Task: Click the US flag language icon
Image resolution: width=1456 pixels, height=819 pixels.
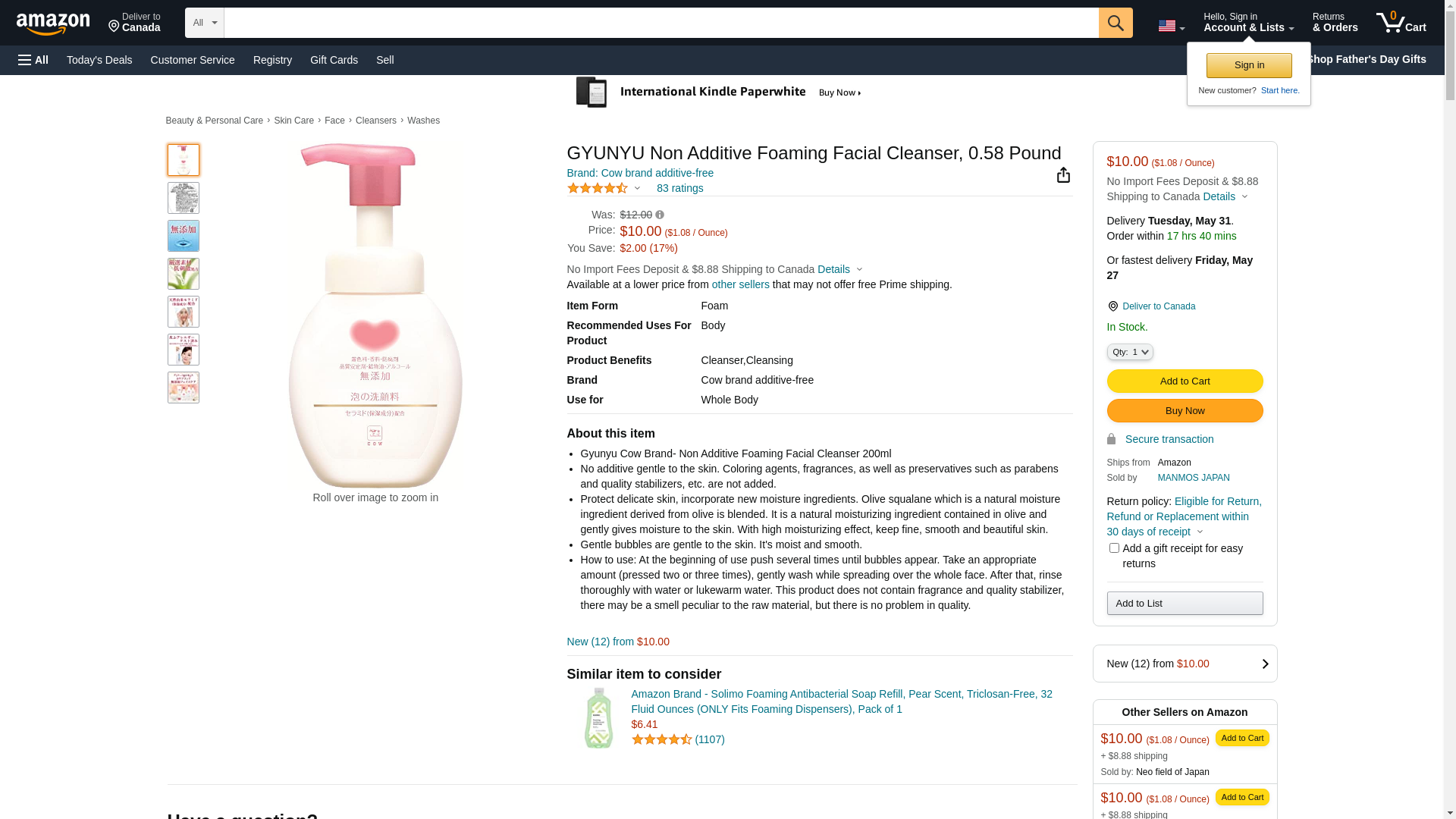Action: (x=1170, y=27)
